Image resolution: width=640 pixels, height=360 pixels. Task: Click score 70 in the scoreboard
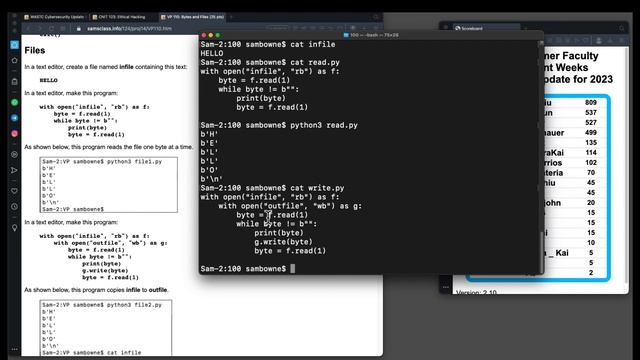pos(591,173)
